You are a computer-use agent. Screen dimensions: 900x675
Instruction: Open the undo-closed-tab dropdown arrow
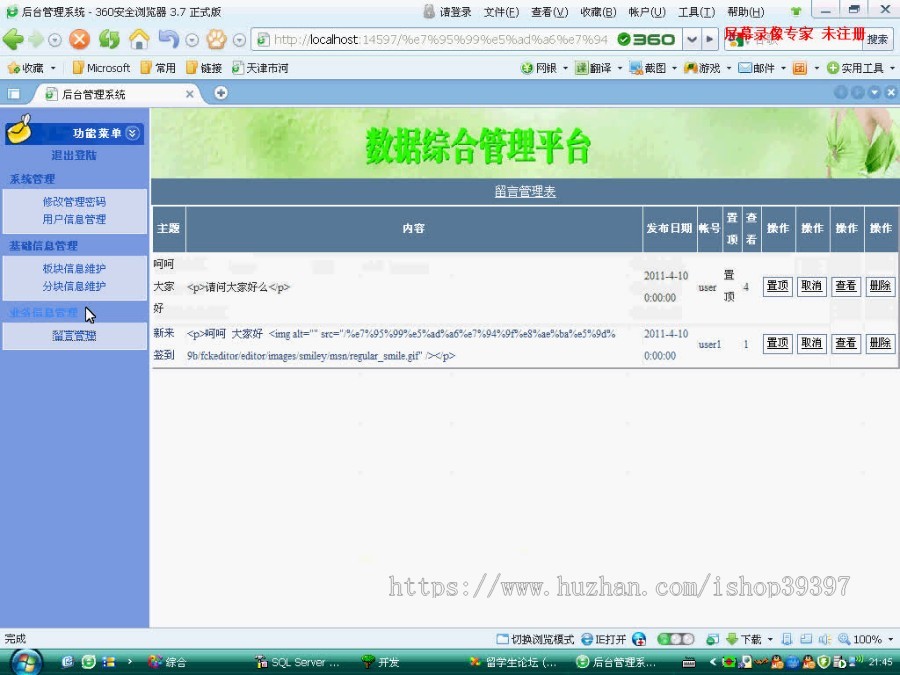[192, 40]
